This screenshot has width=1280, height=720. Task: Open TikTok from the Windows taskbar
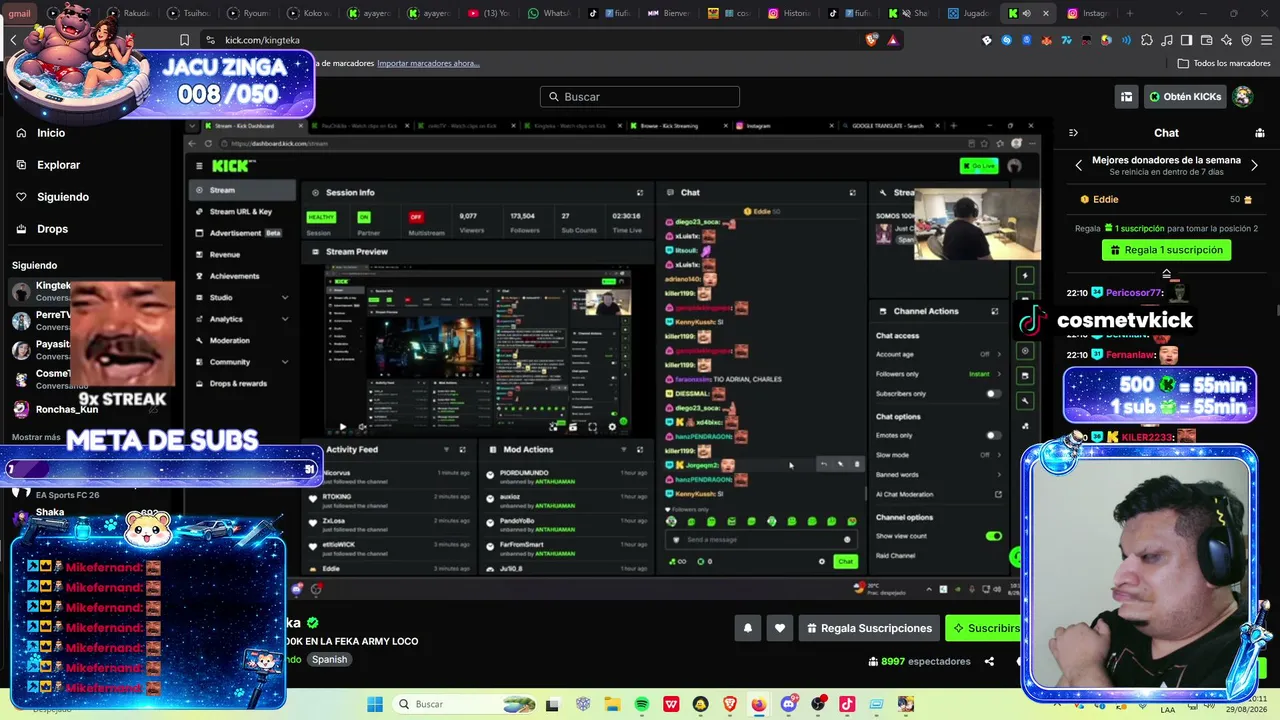coord(847,704)
